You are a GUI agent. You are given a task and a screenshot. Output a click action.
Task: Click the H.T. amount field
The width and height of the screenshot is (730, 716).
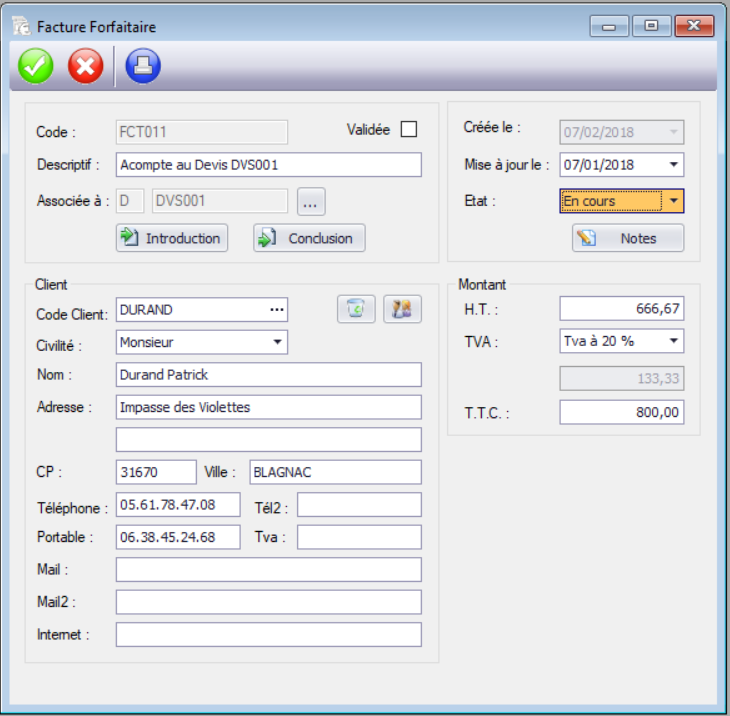(x=621, y=309)
